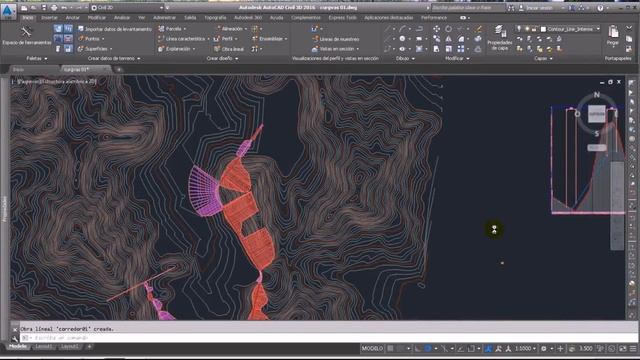Toggle the blue object snap in status bar
640x360 pixels.
[428, 349]
